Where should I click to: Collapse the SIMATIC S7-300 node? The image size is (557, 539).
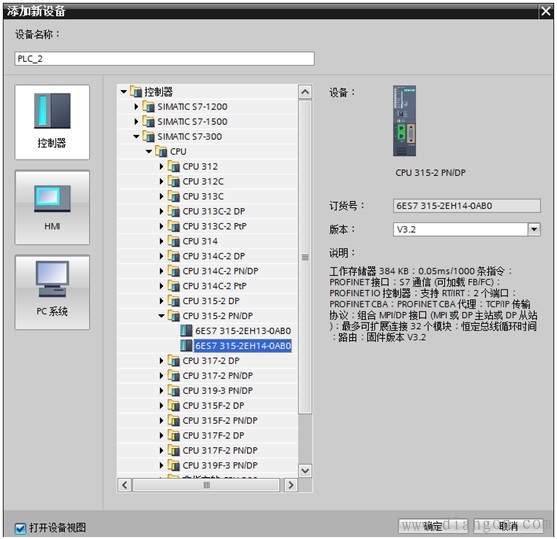point(136,136)
